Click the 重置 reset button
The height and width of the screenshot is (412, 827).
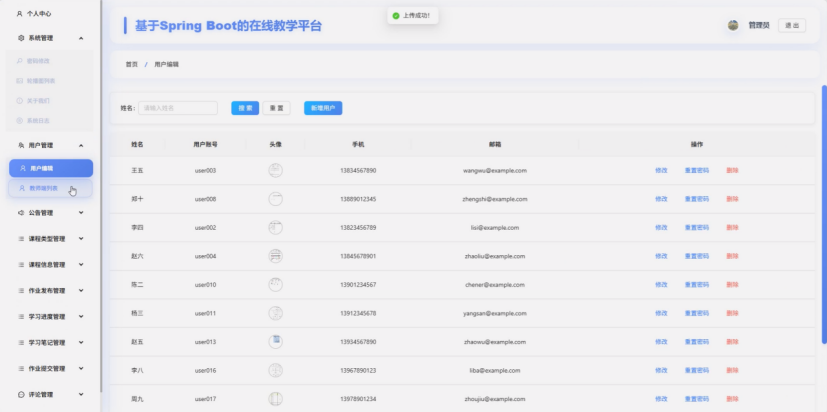276,108
